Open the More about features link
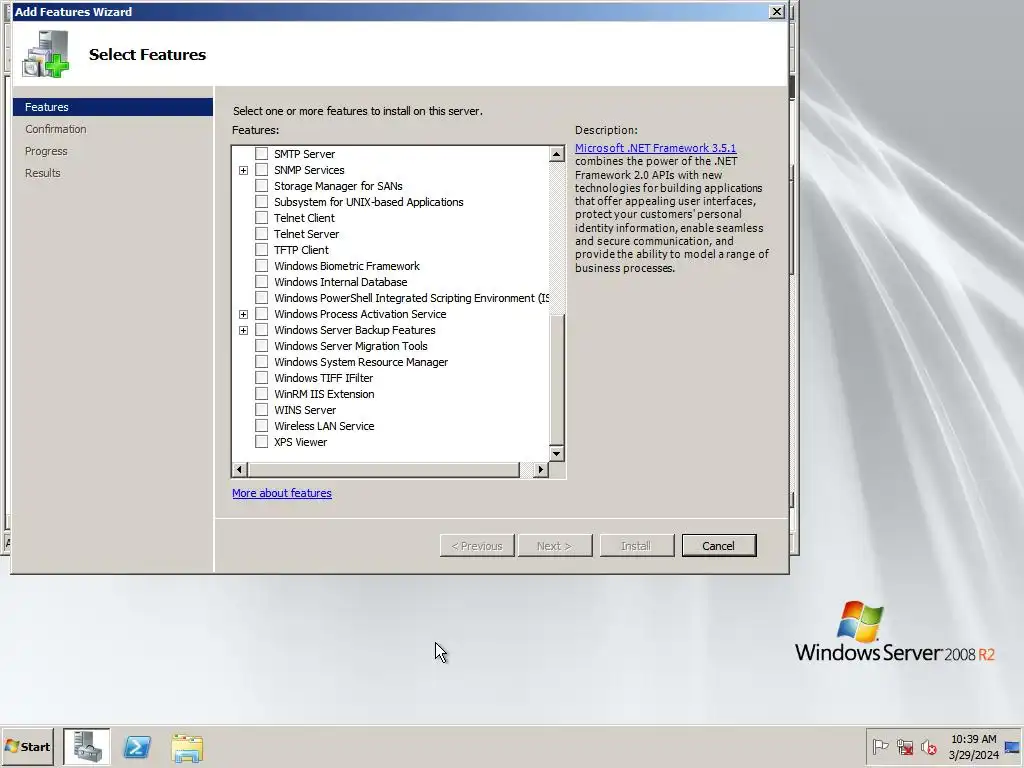The width and height of the screenshot is (1024, 768). click(x=281, y=493)
